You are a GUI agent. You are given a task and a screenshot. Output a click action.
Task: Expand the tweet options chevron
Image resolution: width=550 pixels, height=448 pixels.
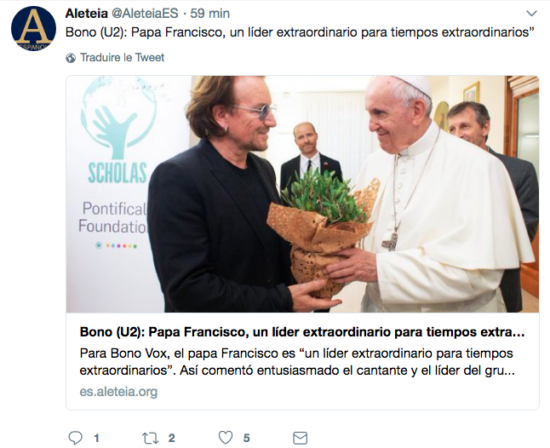[x=532, y=13]
